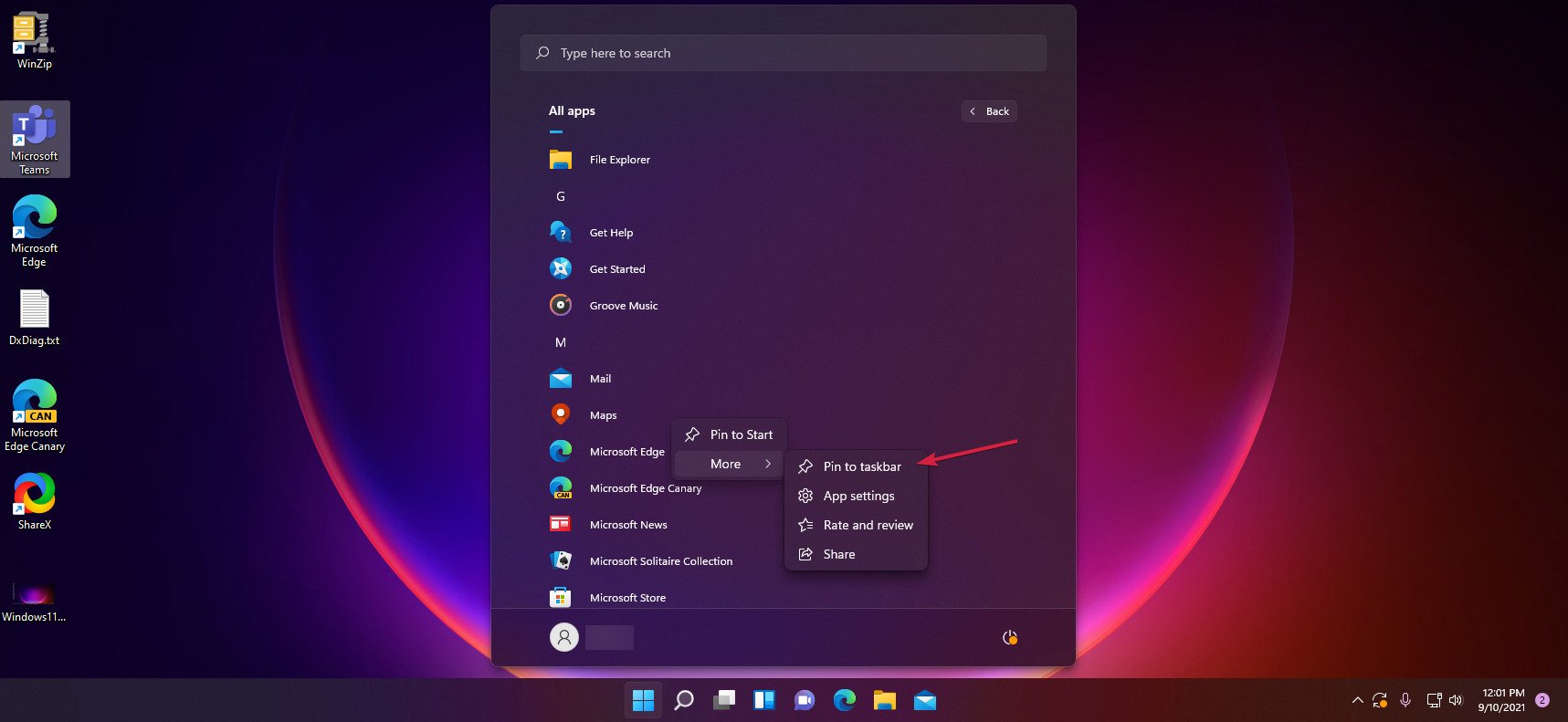
Task: Click the blurred username next to avatar
Action: click(x=610, y=637)
